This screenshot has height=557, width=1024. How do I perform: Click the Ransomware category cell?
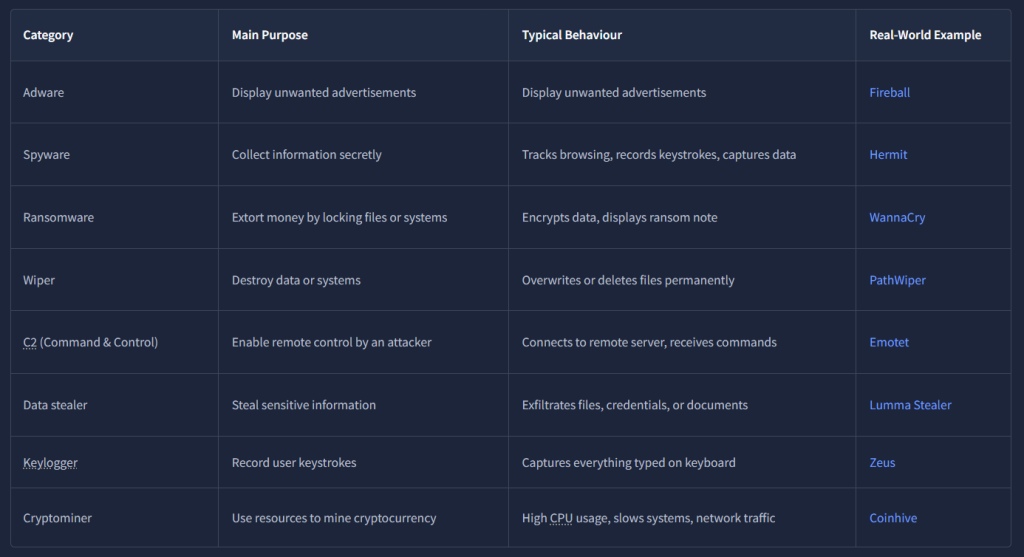click(x=56, y=218)
